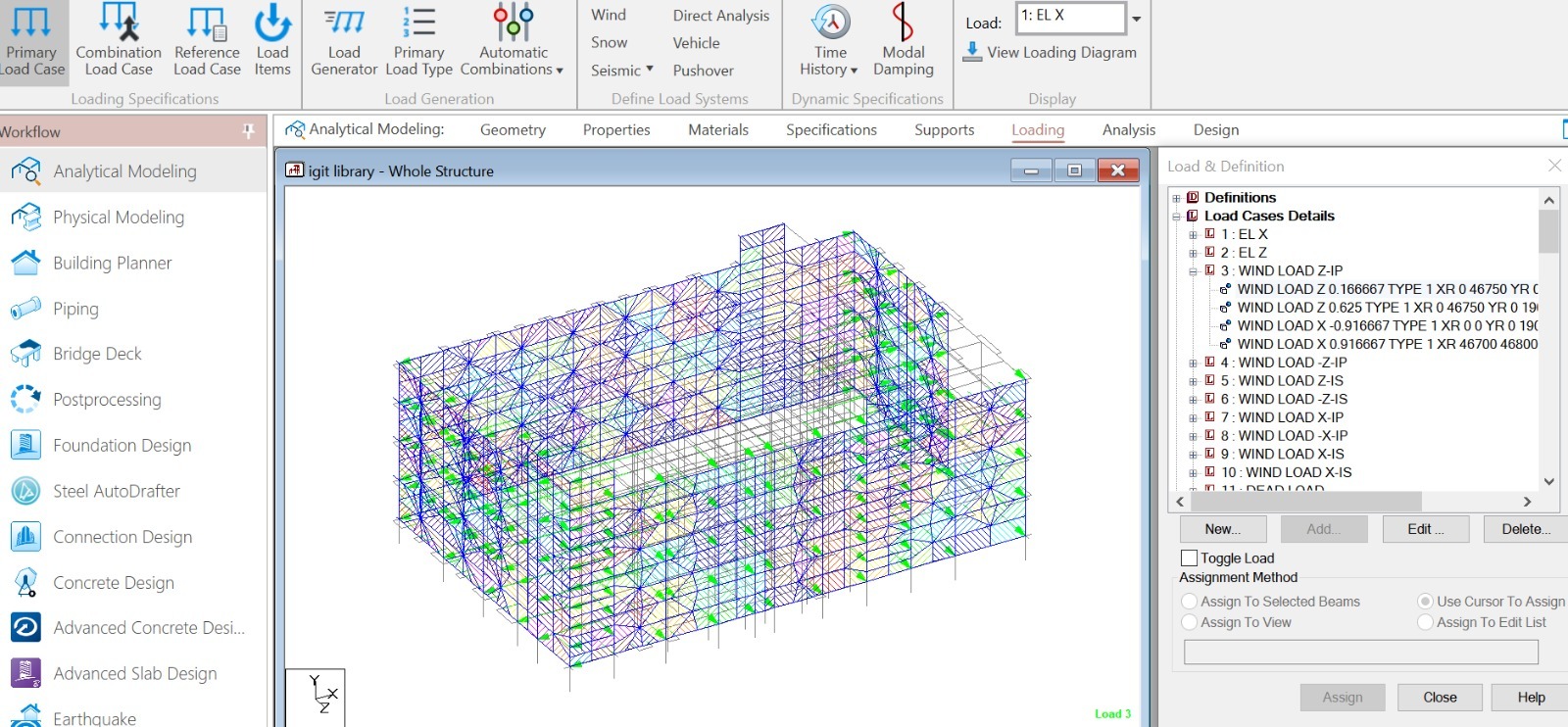1568x727 pixels.
Task: Open Wind load definition
Action: [x=609, y=15]
